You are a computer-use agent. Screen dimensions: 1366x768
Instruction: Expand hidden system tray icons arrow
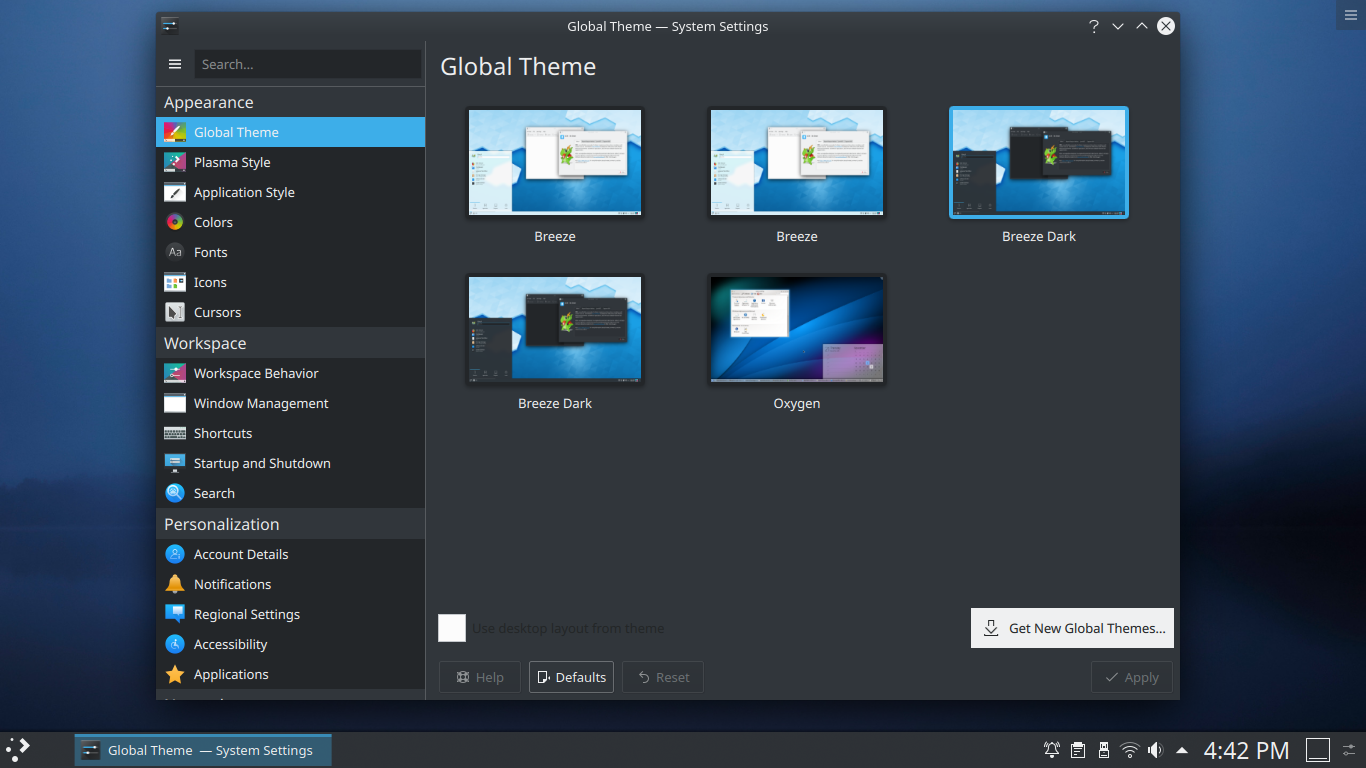click(x=1182, y=750)
